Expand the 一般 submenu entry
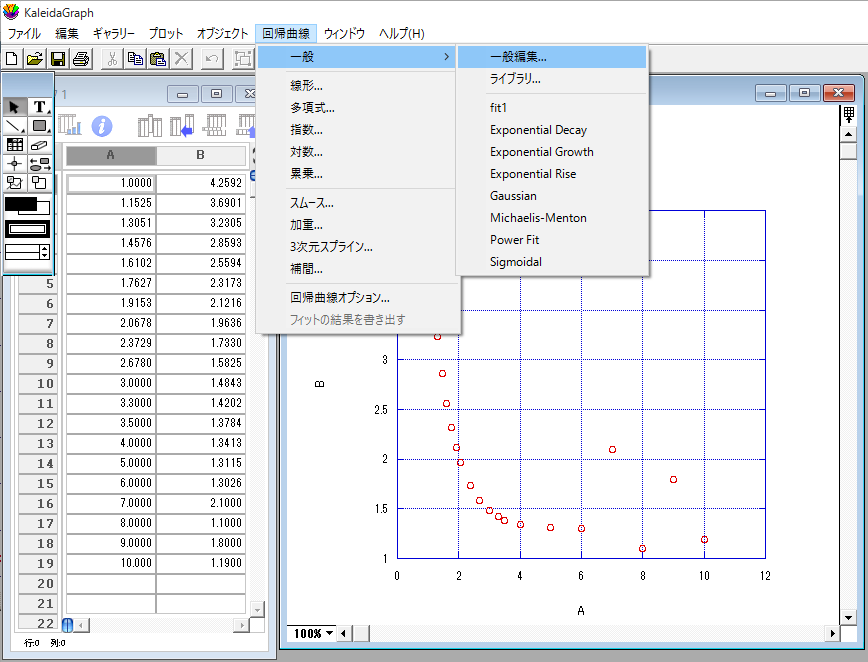This screenshot has height=662, width=868. click(x=357, y=57)
